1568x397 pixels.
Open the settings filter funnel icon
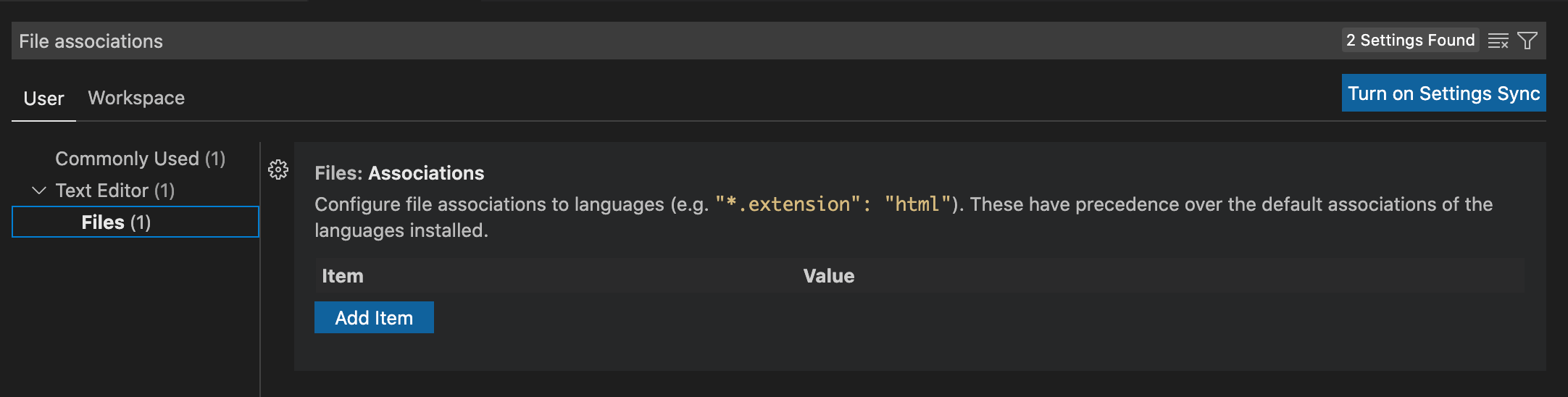coord(1527,41)
